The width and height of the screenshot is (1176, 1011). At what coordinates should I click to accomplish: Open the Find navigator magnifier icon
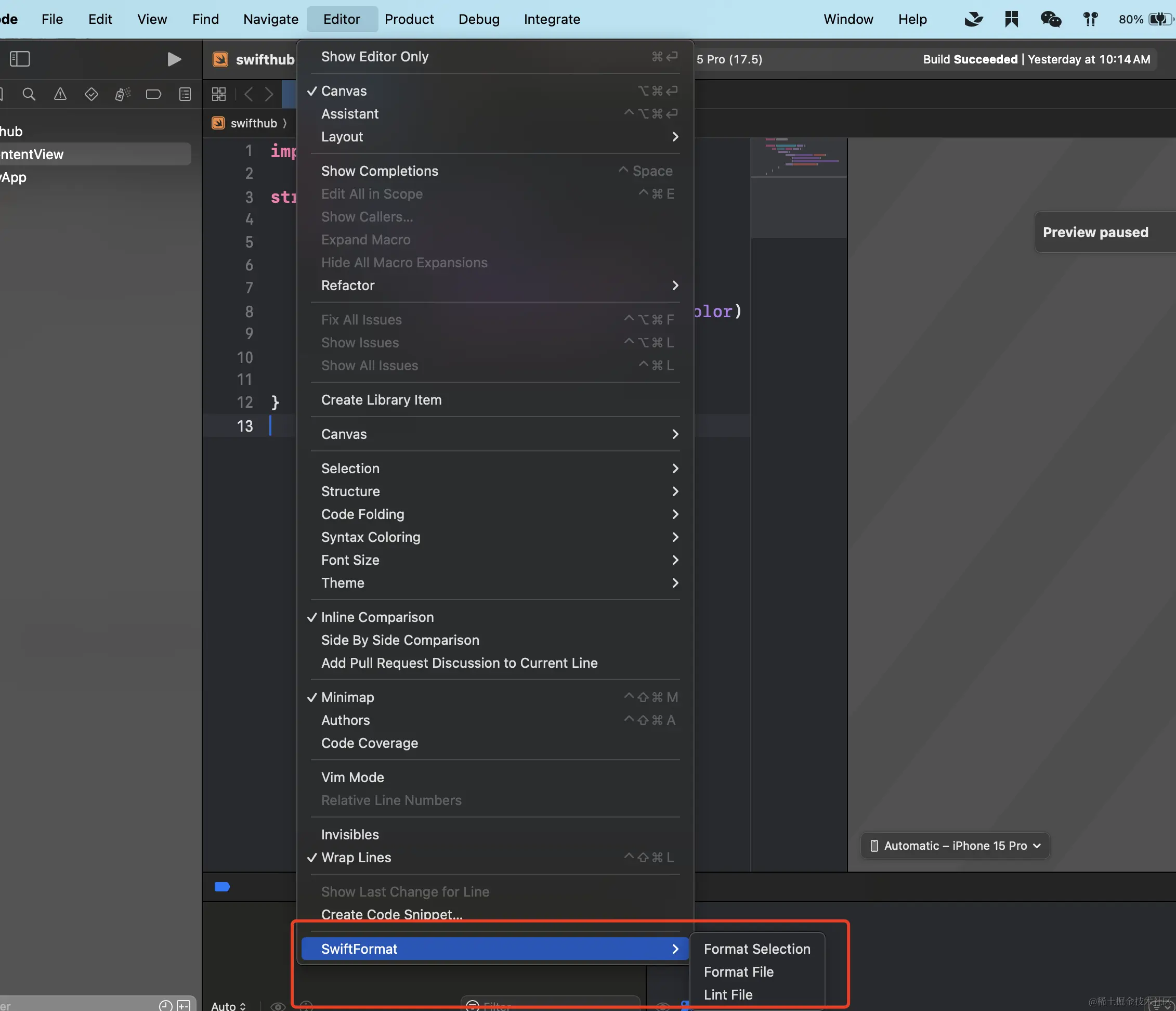(x=29, y=94)
